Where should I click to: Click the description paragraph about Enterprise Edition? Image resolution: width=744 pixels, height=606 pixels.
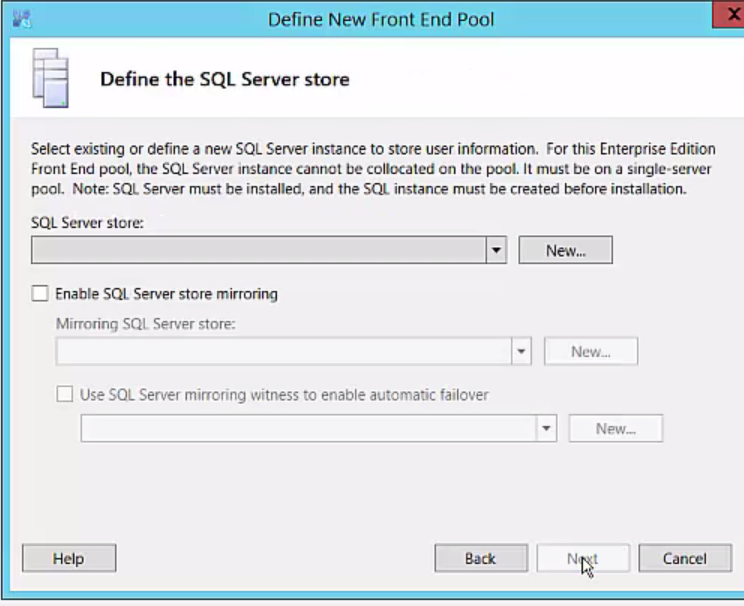373,169
